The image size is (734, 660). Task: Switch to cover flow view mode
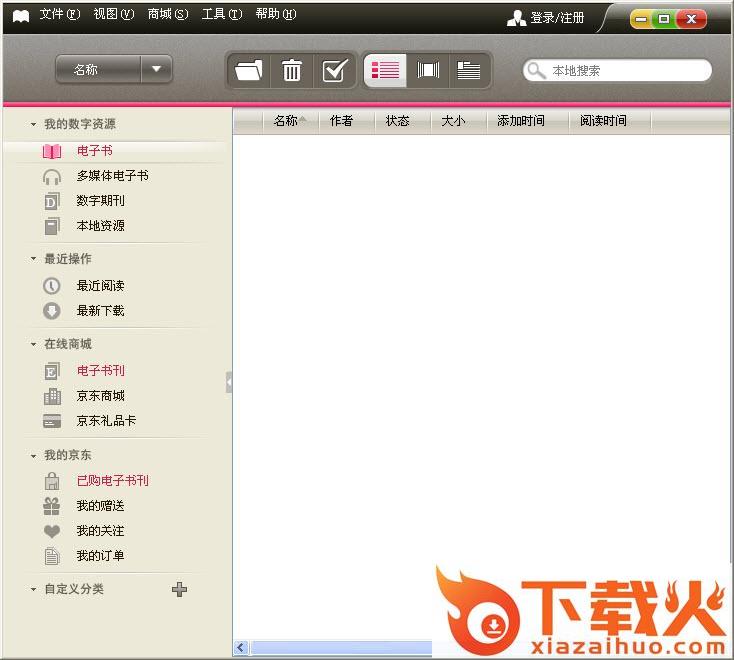point(428,71)
